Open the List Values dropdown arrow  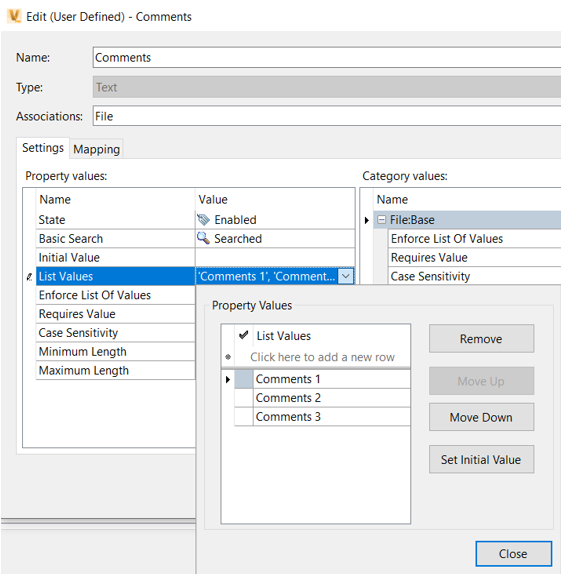pos(345,276)
